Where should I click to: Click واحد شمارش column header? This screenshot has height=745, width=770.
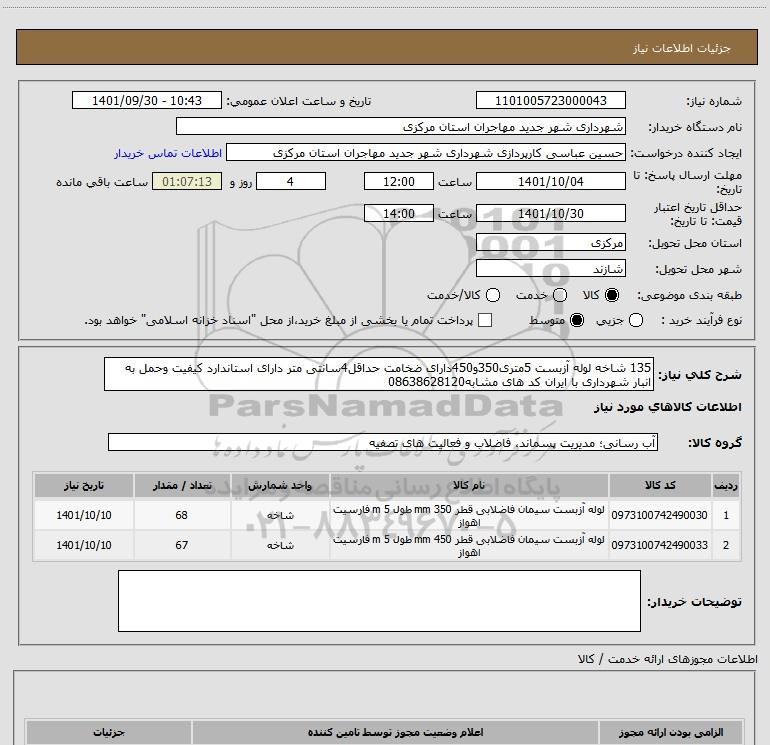280,485
